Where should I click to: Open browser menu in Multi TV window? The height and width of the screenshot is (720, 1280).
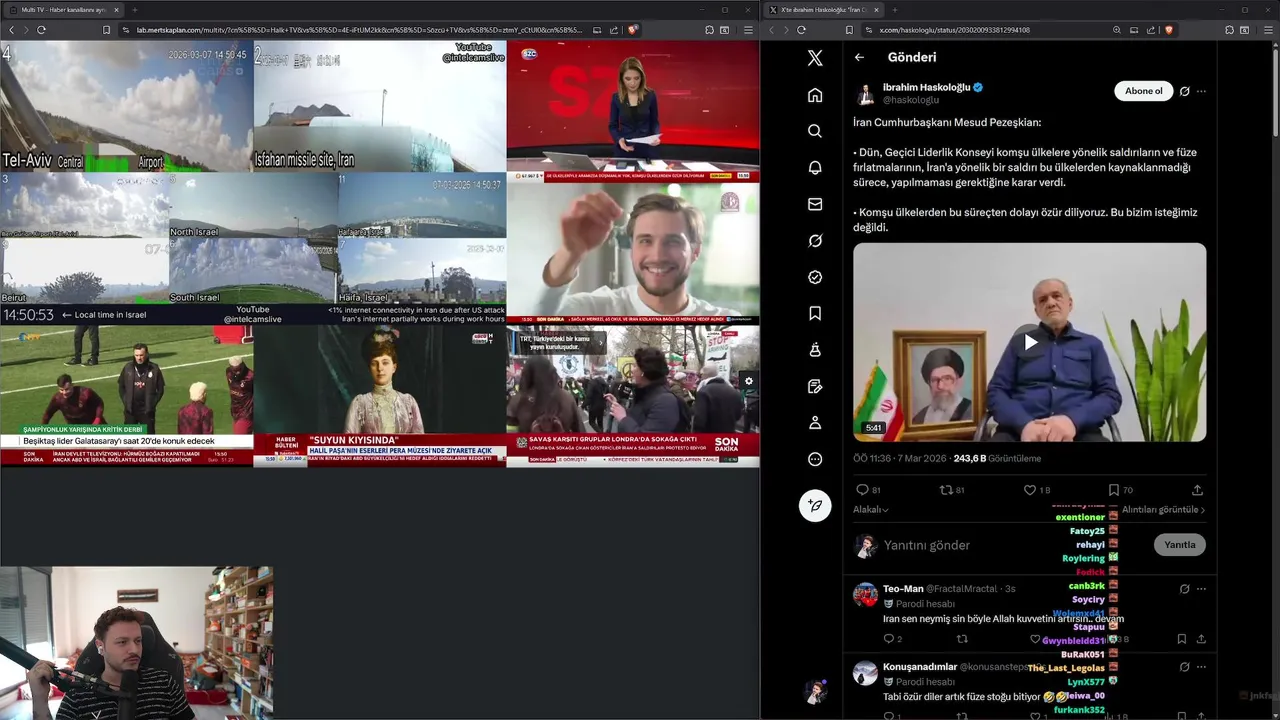(x=747, y=30)
